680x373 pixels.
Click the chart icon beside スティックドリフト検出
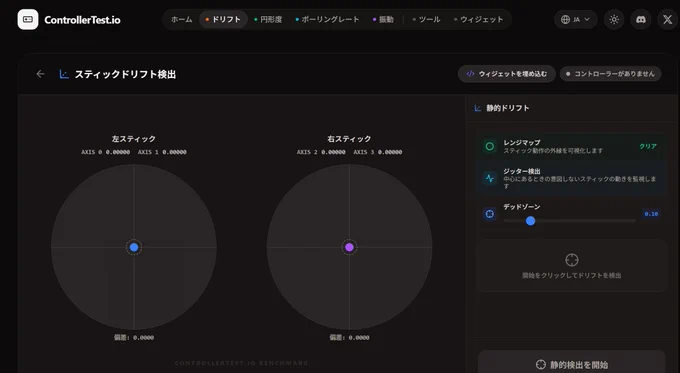pyautogui.click(x=64, y=74)
